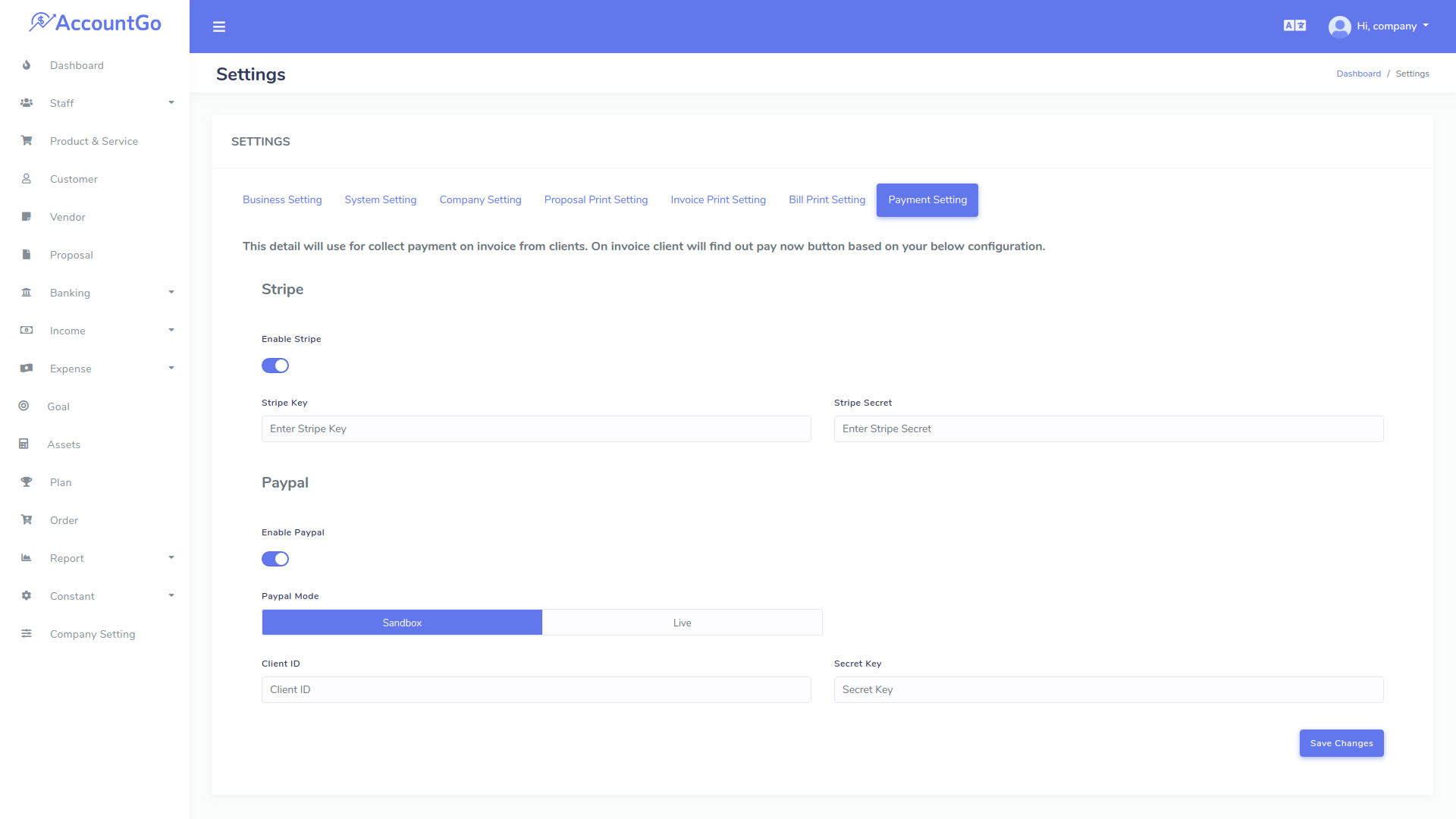Disable the Enable Stripe toggle
Screen dimensions: 1456x819
pos(275,365)
